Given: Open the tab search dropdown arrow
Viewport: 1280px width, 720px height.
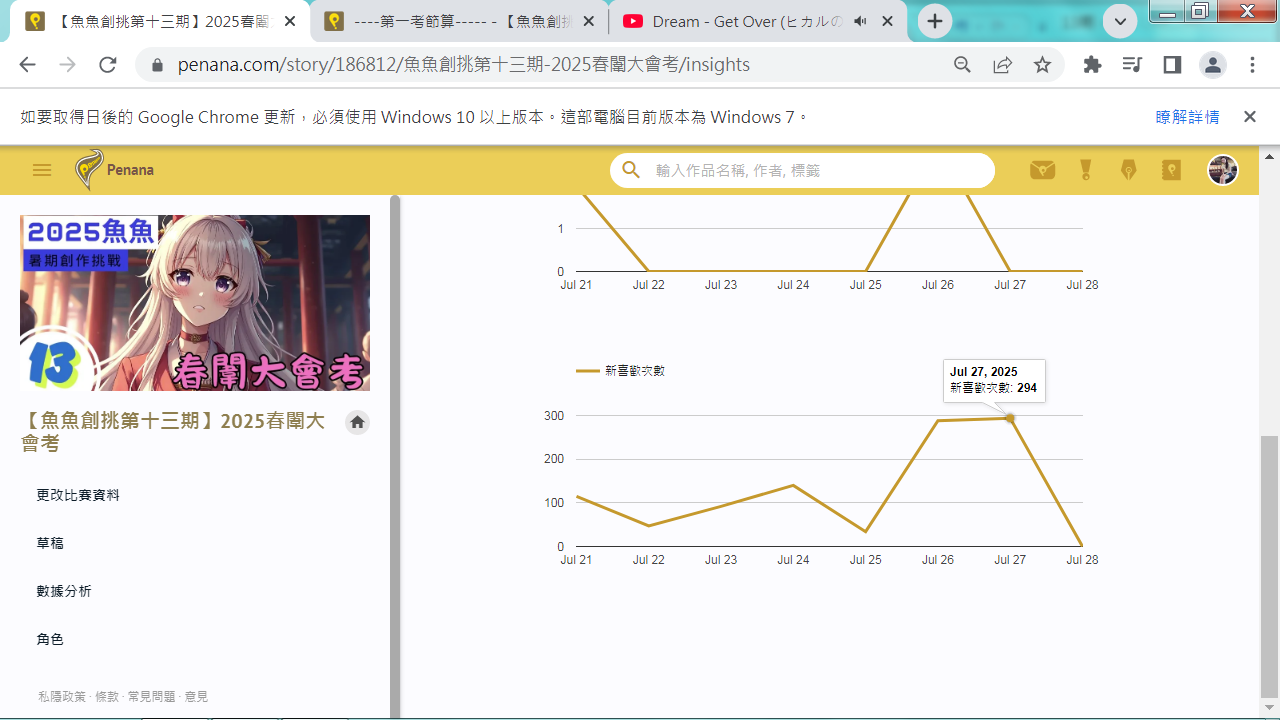Looking at the screenshot, I should coord(1120,21).
